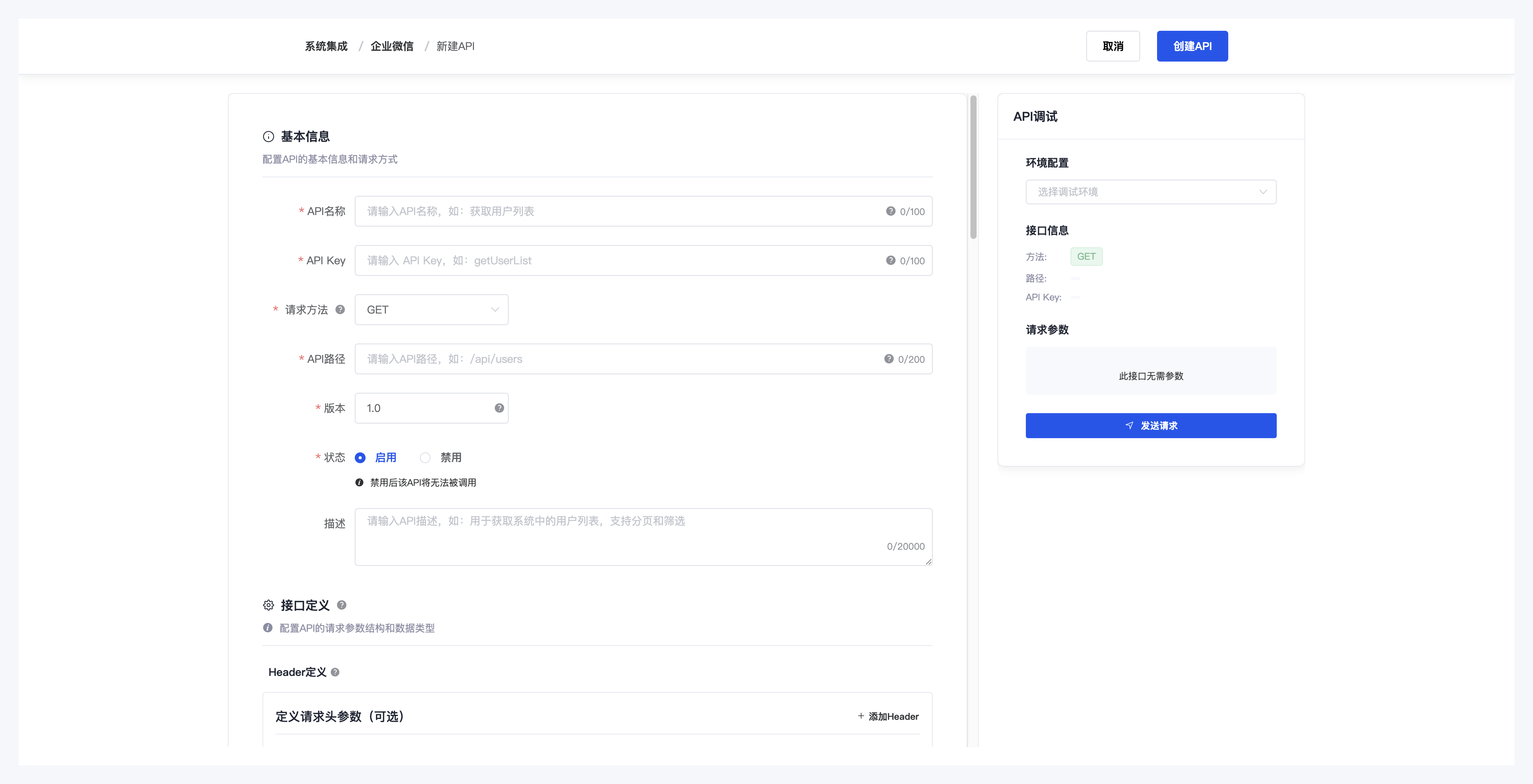Click the 环境配置 label
The image size is (1533, 784).
coord(1047,163)
